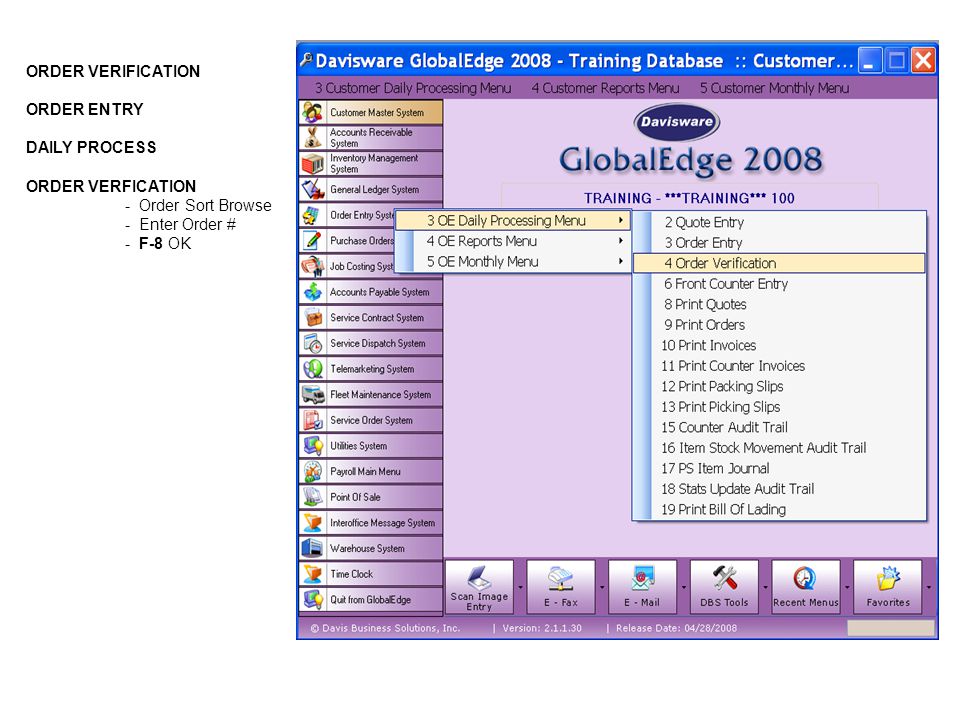Viewport: 960px width, 720px height.
Task: Launch the E - Mail tool
Action: coord(642,587)
